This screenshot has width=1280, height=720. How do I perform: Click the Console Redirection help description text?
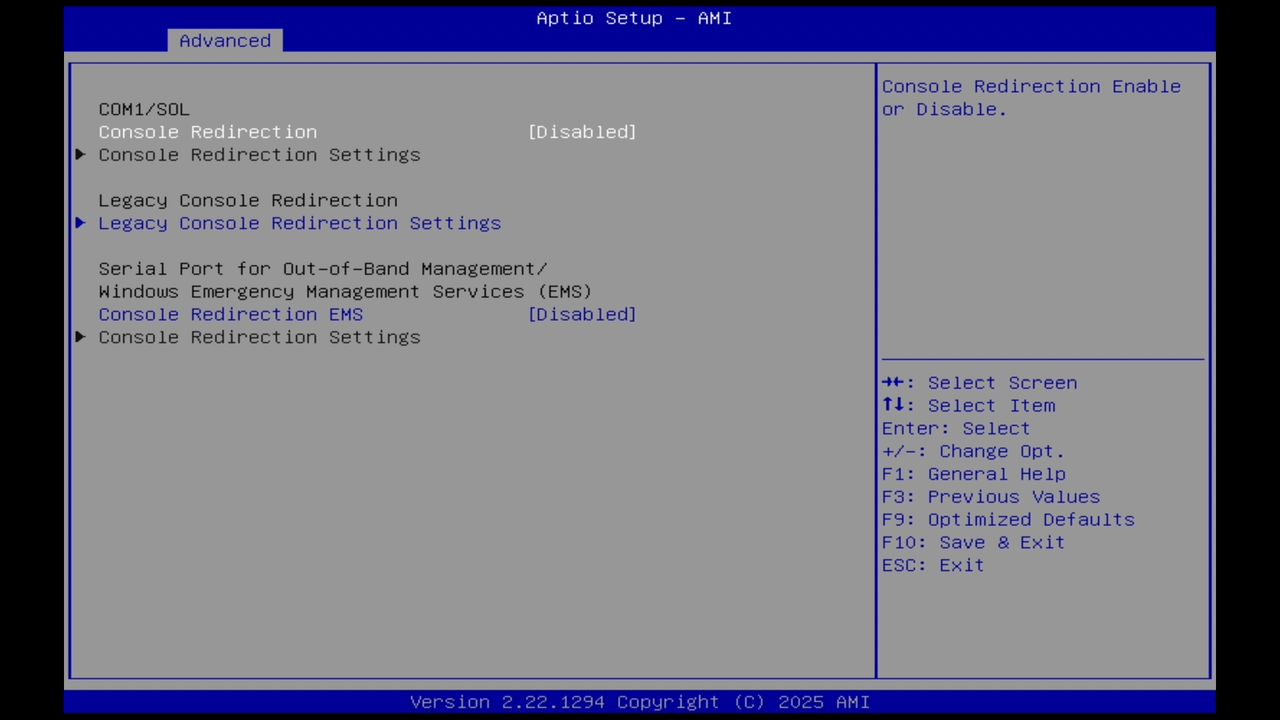1031,97
